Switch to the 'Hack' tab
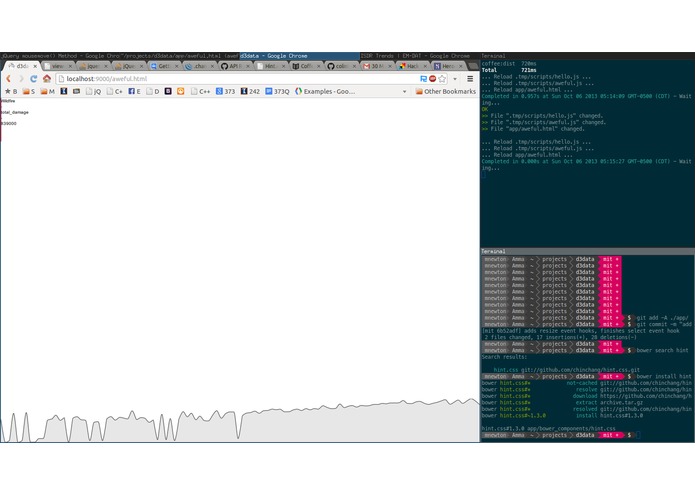Image resolution: width=695 pixels, height=494 pixels. [412, 66]
